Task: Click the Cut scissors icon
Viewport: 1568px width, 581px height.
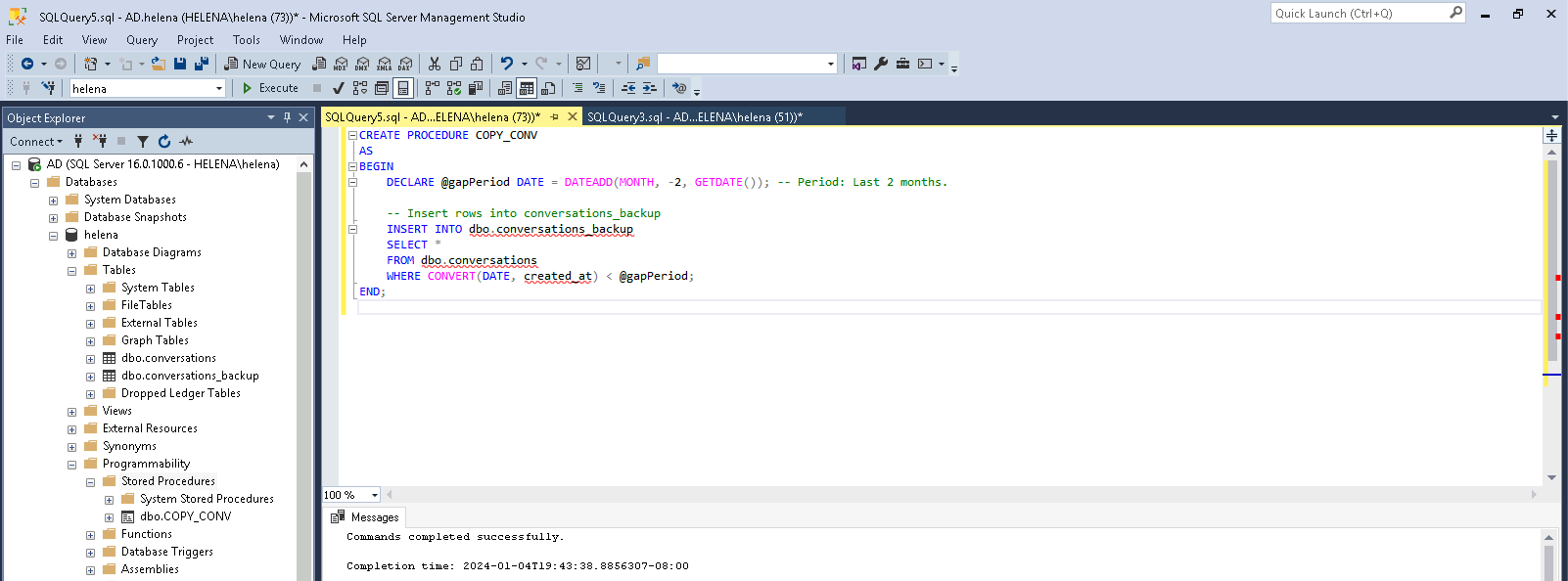Action: [x=435, y=64]
